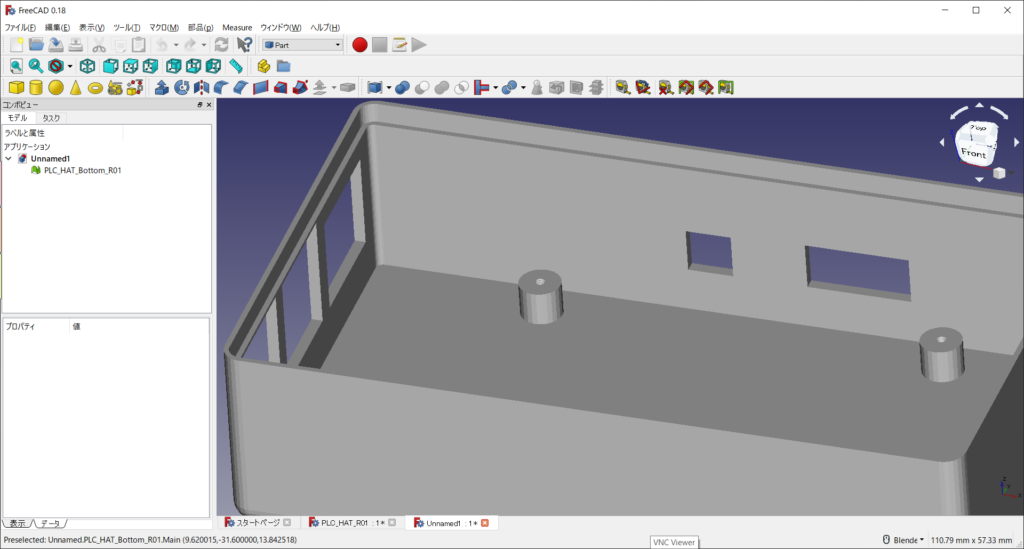Click the Fit All view icon

tap(16, 66)
